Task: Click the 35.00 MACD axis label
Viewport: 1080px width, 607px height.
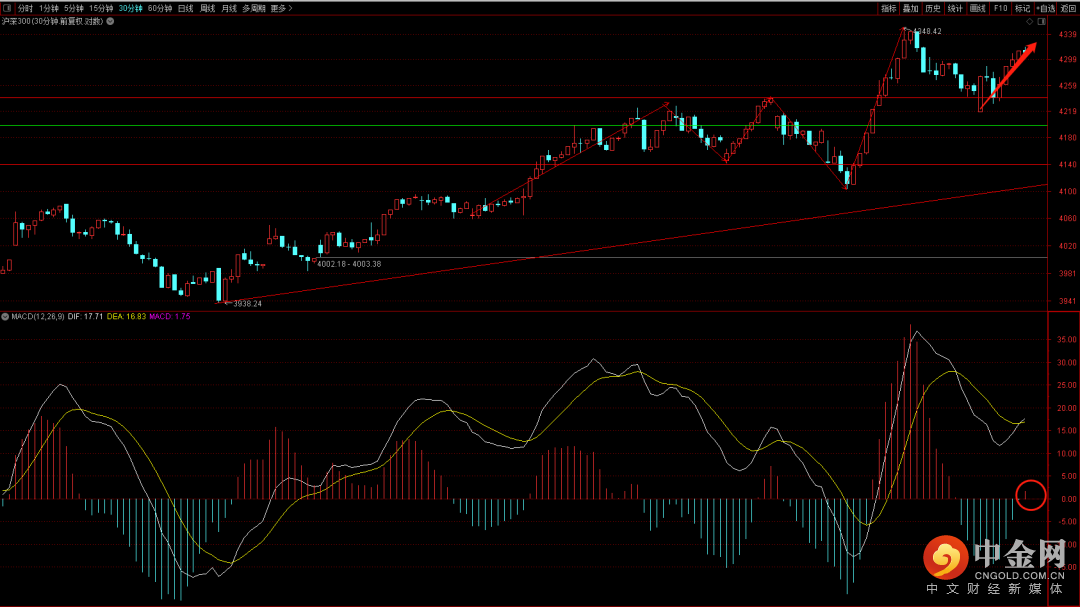Action: click(1067, 340)
